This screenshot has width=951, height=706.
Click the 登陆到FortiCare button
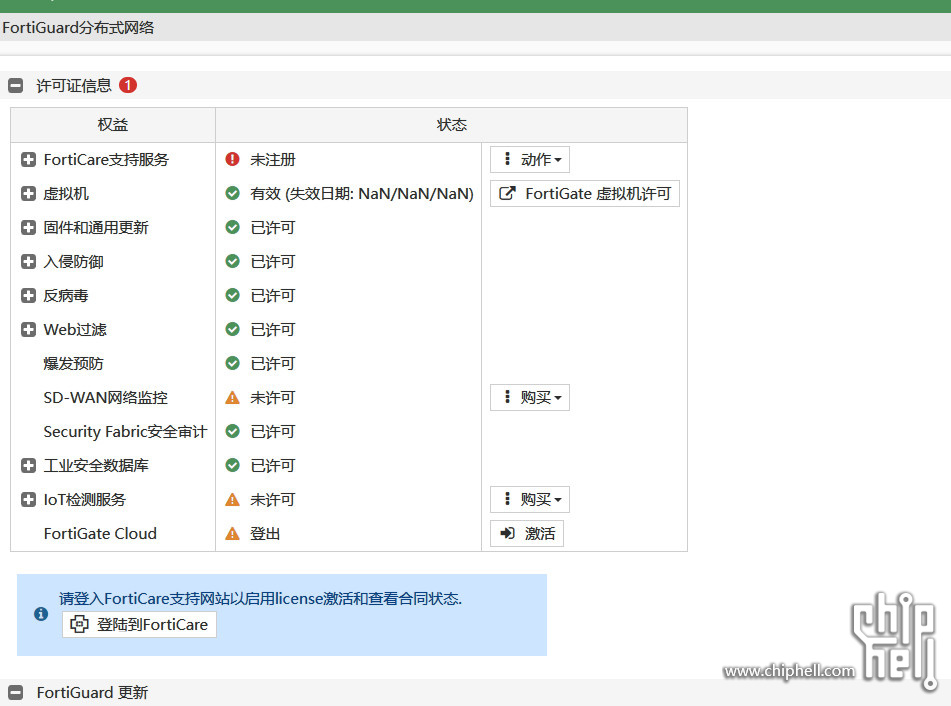139,624
